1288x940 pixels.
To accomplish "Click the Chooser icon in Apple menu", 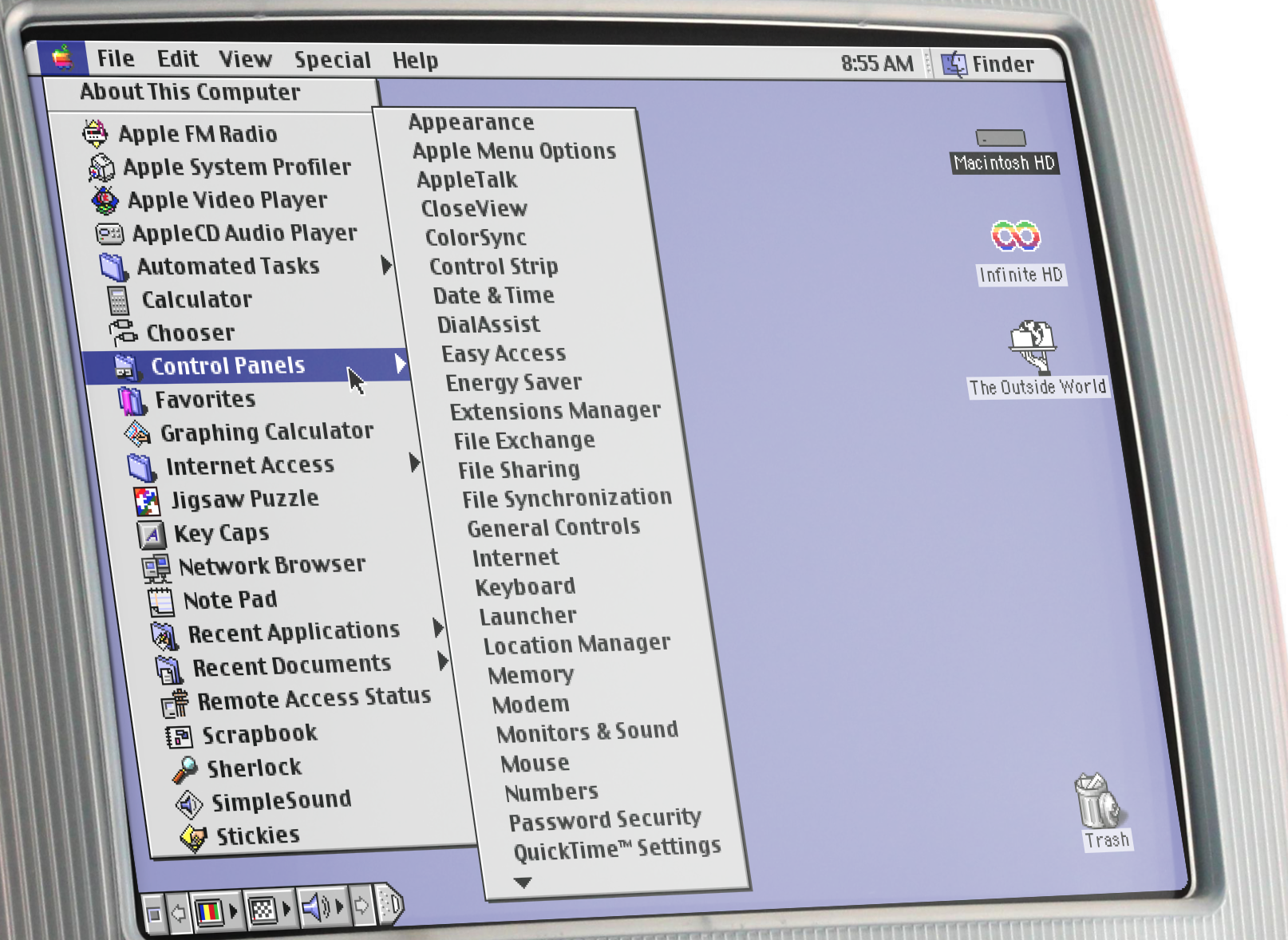I will pyautogui.click(x=123, y=333).
